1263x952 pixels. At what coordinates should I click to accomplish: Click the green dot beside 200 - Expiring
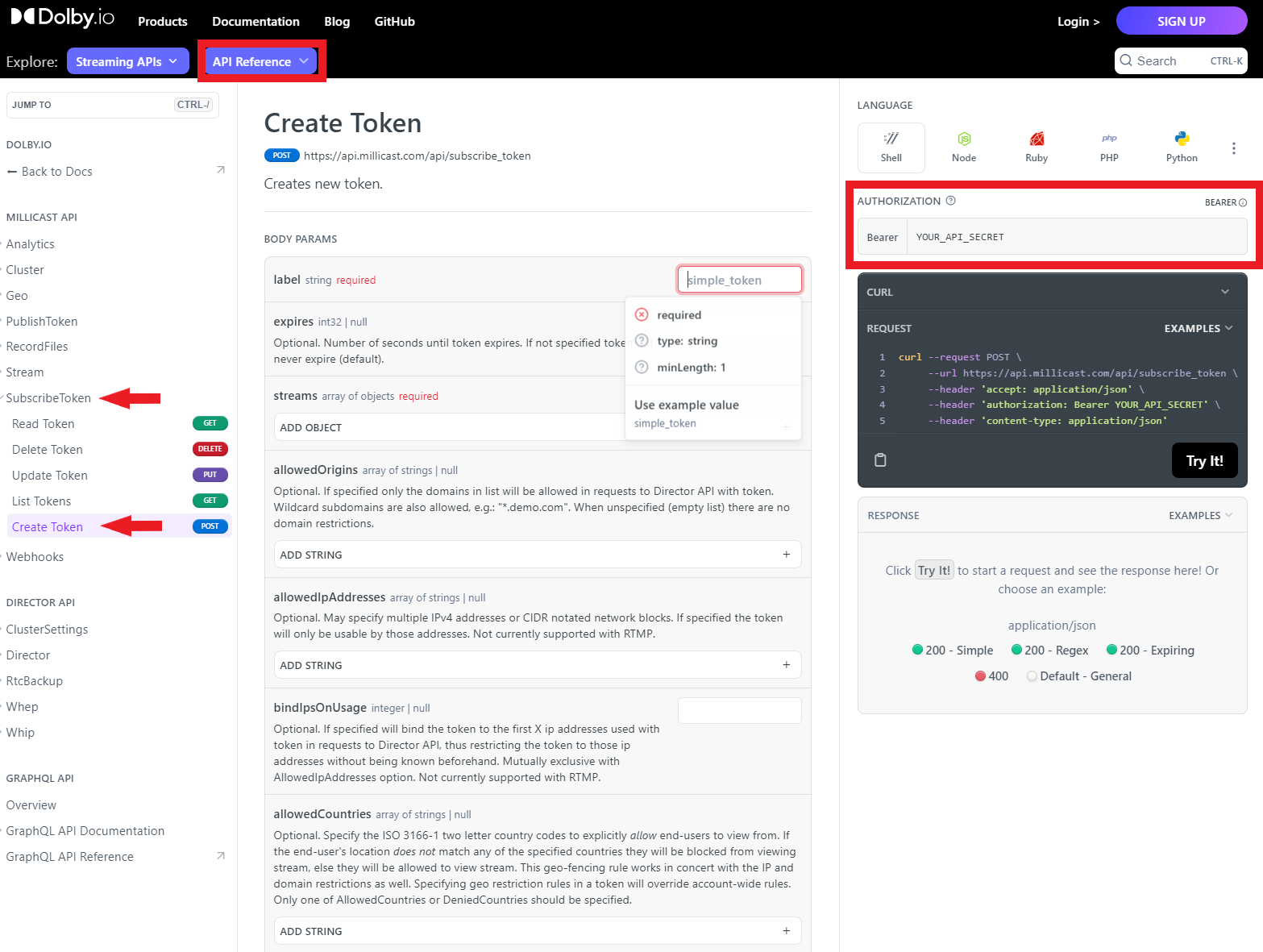coord(1111,650)
